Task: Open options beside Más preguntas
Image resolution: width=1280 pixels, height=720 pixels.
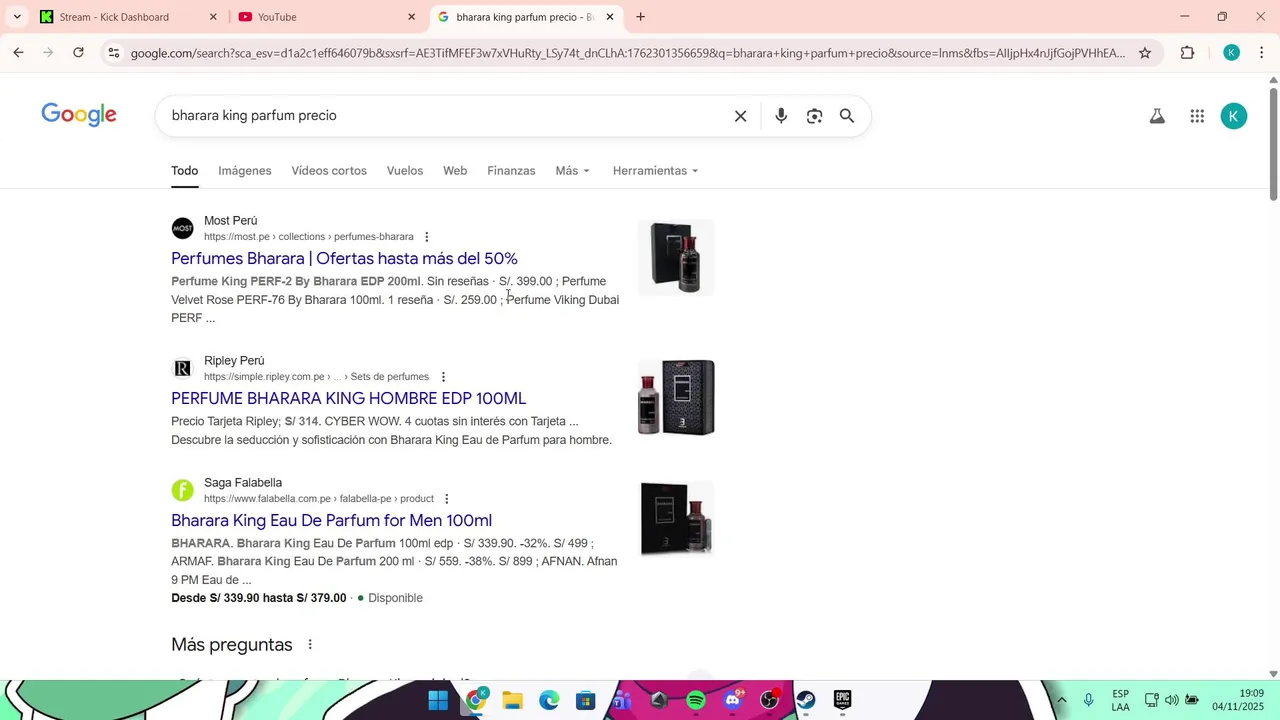Action: [310, 645]
